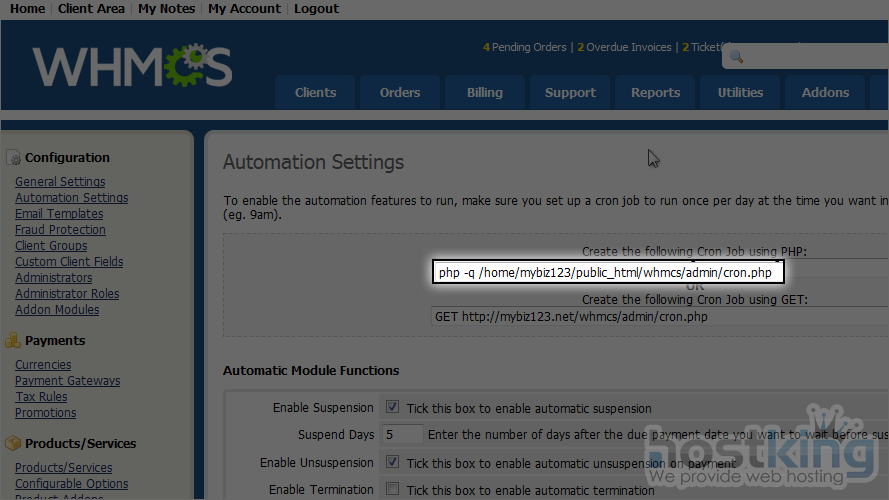The width and height of the screenshot is (889, 500).
Task: Click the Configuration section icon
Action: pos(13,157)
